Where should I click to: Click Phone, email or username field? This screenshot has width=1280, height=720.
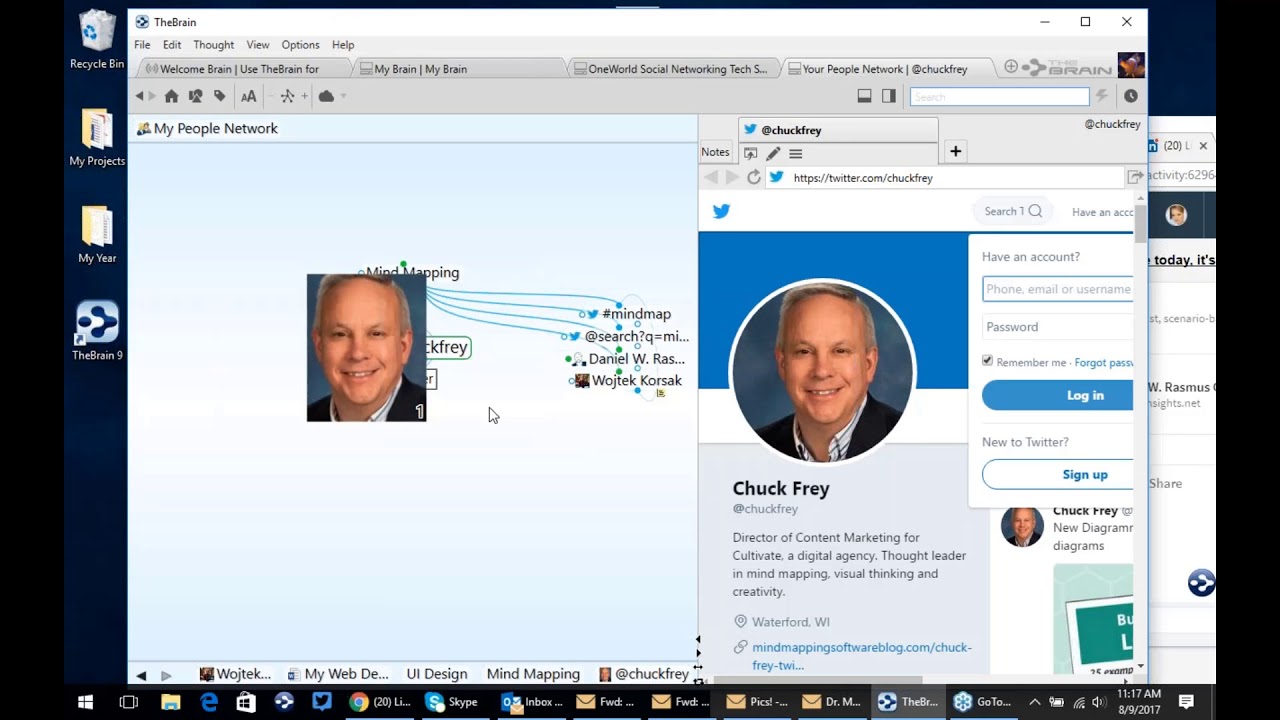1058,289
